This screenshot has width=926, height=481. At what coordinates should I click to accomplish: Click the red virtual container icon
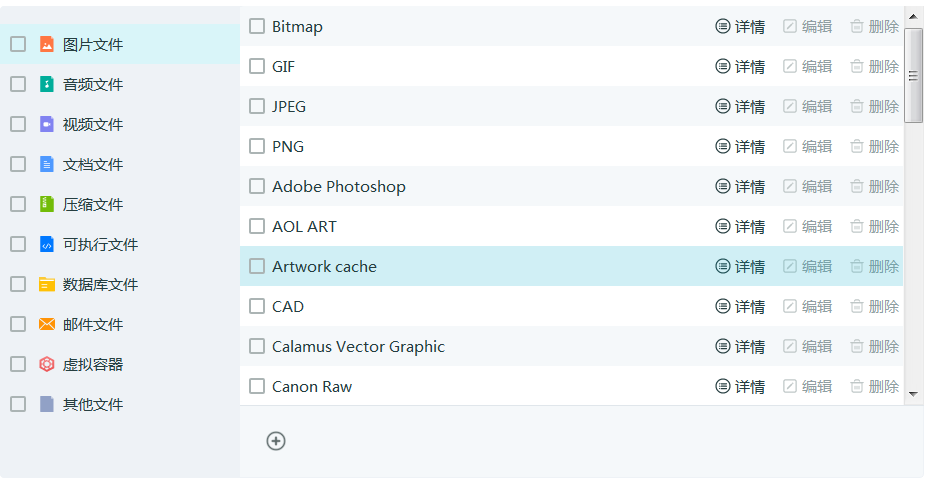point(47,364)
